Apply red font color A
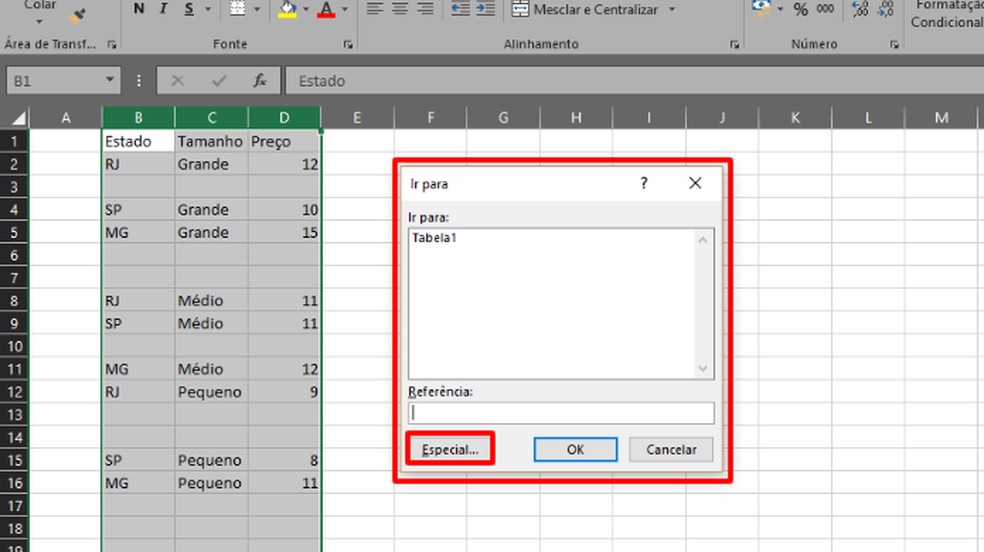 coord(326,9)
